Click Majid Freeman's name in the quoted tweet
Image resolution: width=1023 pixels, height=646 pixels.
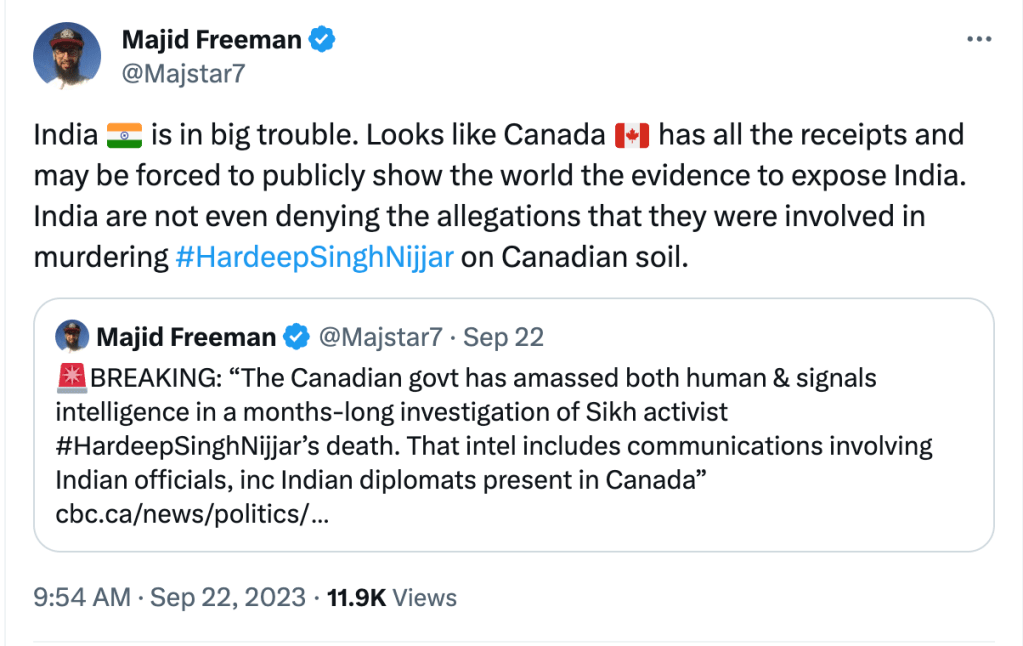coord(185,336)
